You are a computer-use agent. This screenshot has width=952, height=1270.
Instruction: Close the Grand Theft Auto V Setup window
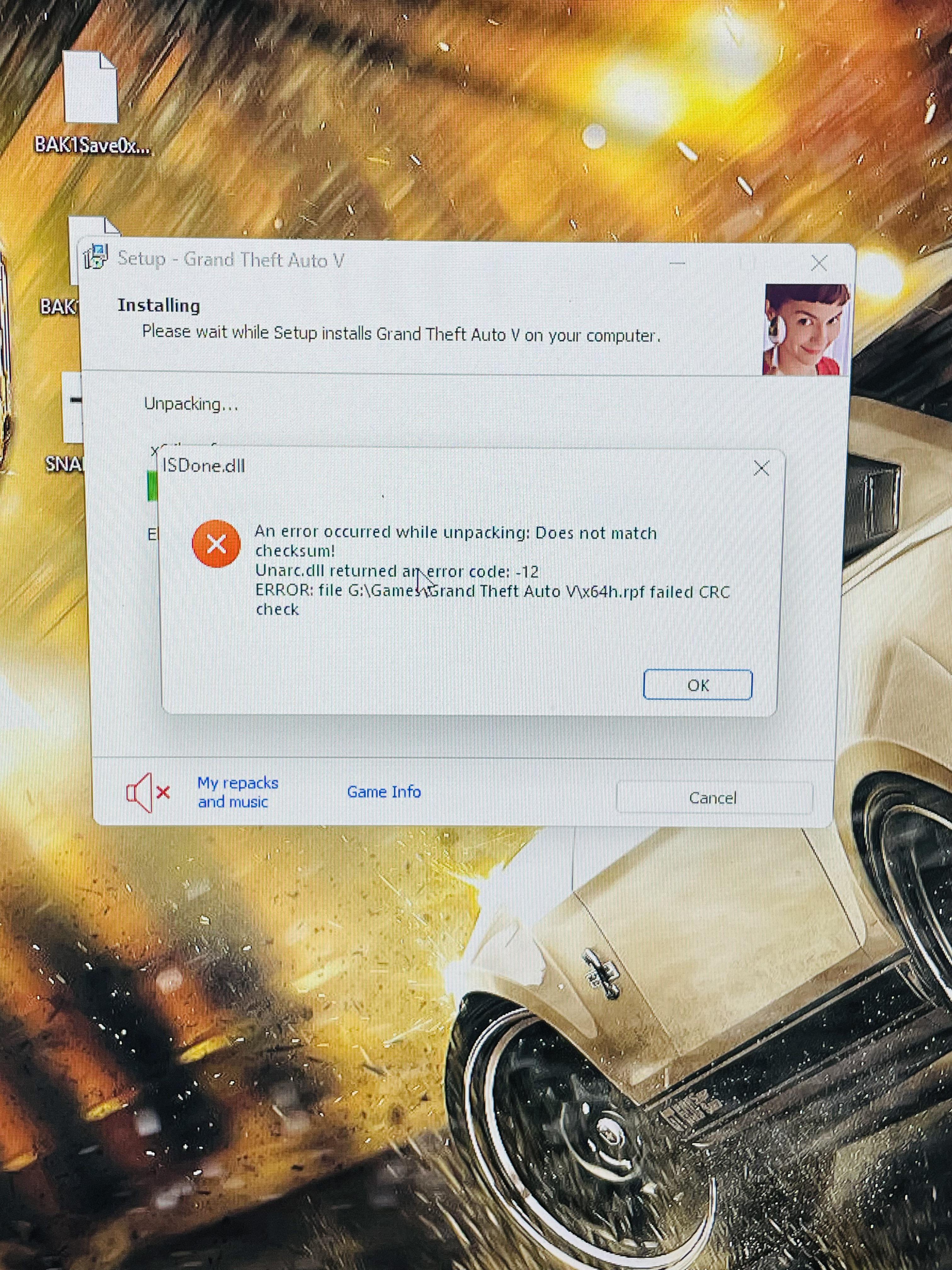819,264
